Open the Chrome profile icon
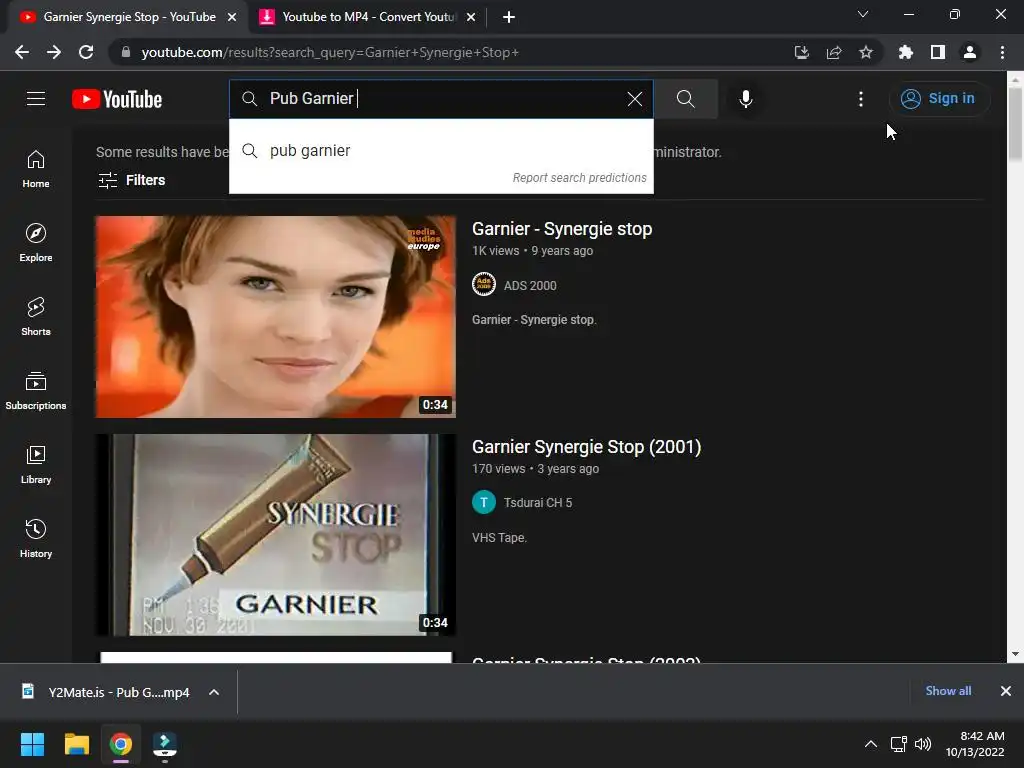This screenshot has height=768, width=1024. point(970,52)
